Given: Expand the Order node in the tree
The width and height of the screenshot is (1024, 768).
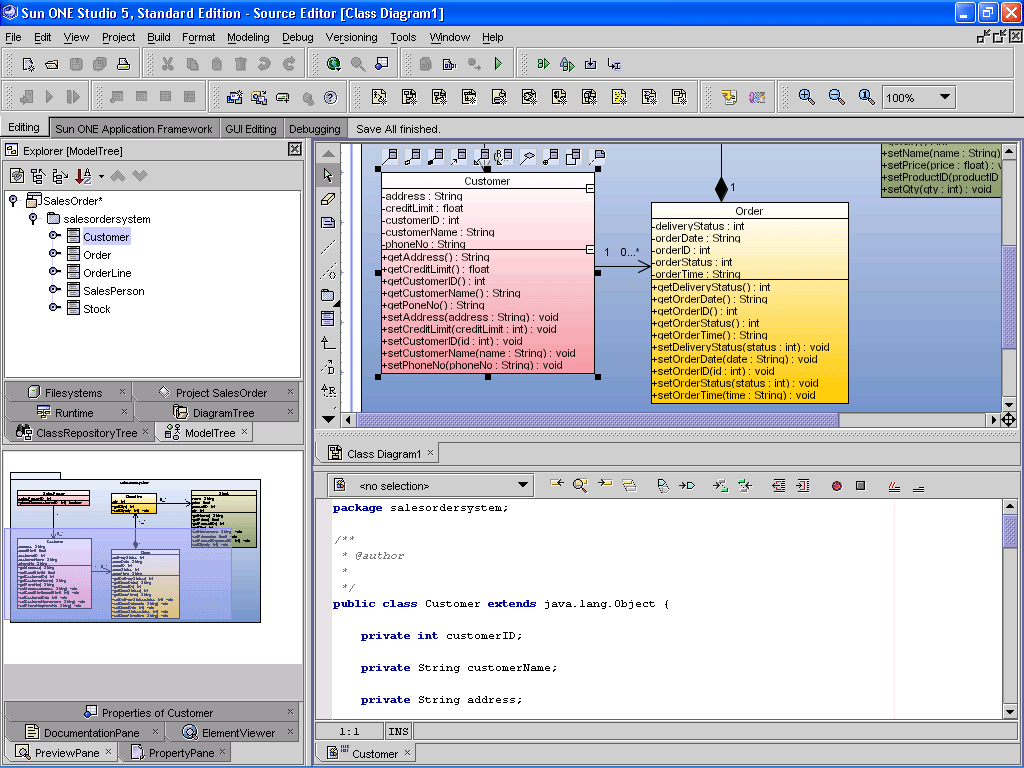Looking at the screenshot, I should [55, 254].
